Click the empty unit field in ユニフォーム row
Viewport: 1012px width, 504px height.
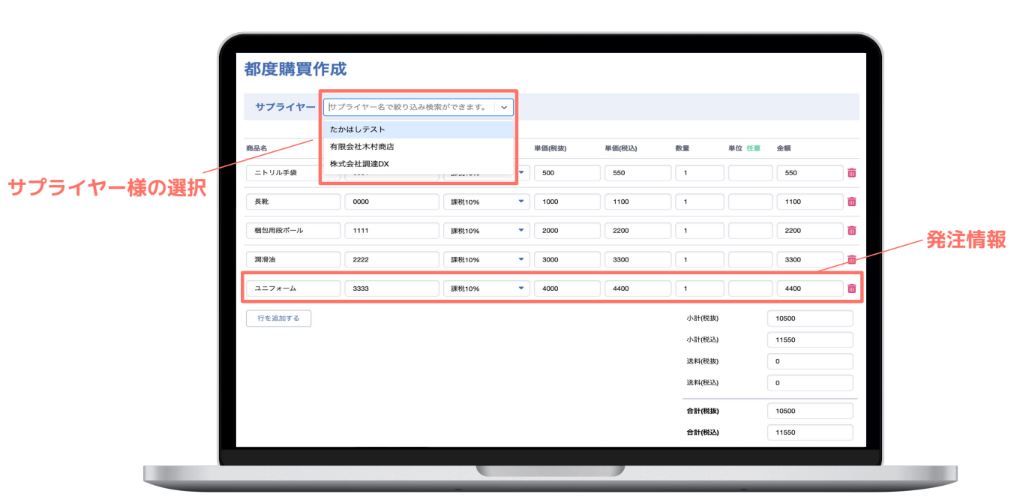[749, 289]
